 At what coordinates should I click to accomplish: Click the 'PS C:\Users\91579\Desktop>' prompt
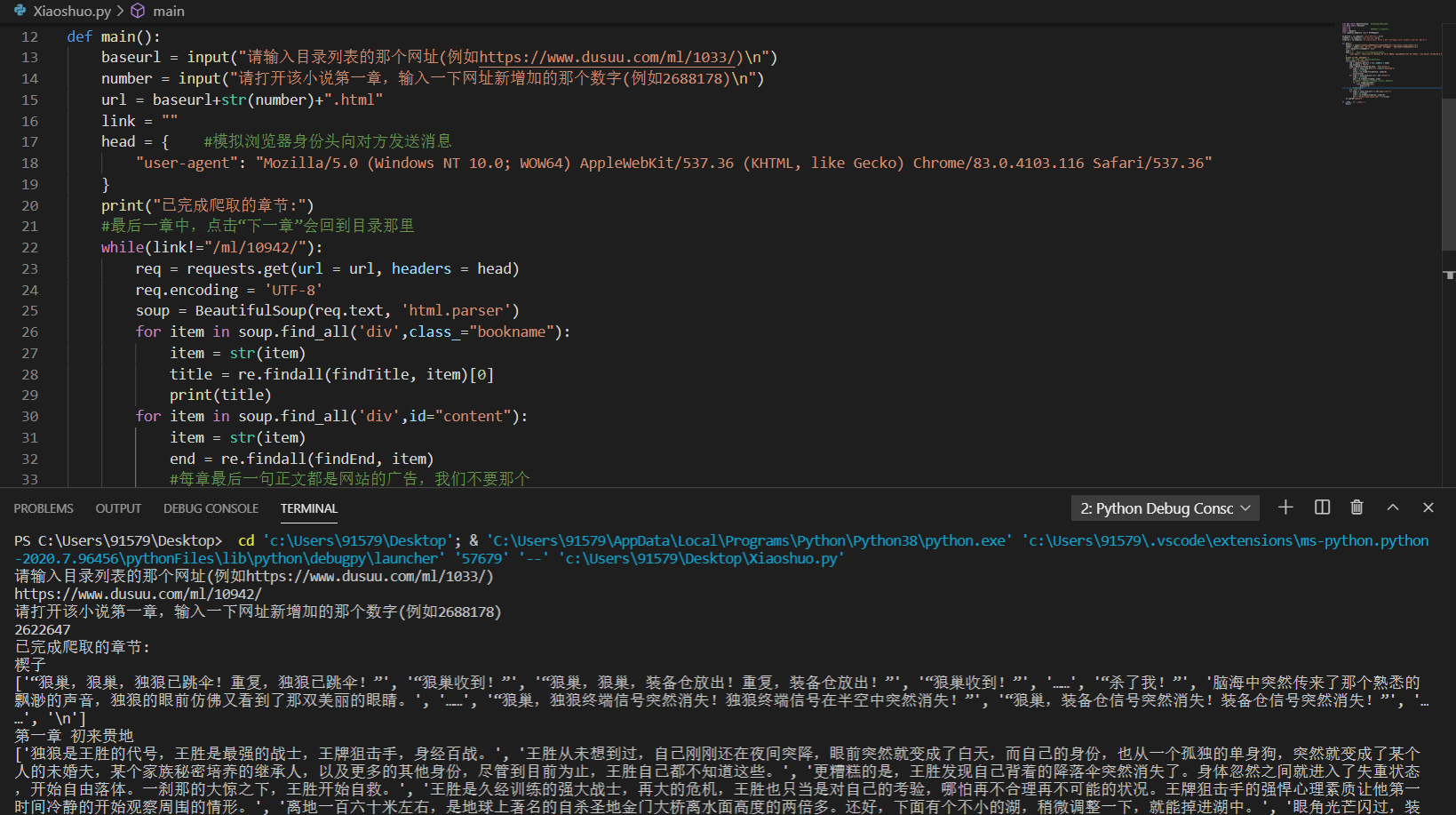(x=118, y=540)
